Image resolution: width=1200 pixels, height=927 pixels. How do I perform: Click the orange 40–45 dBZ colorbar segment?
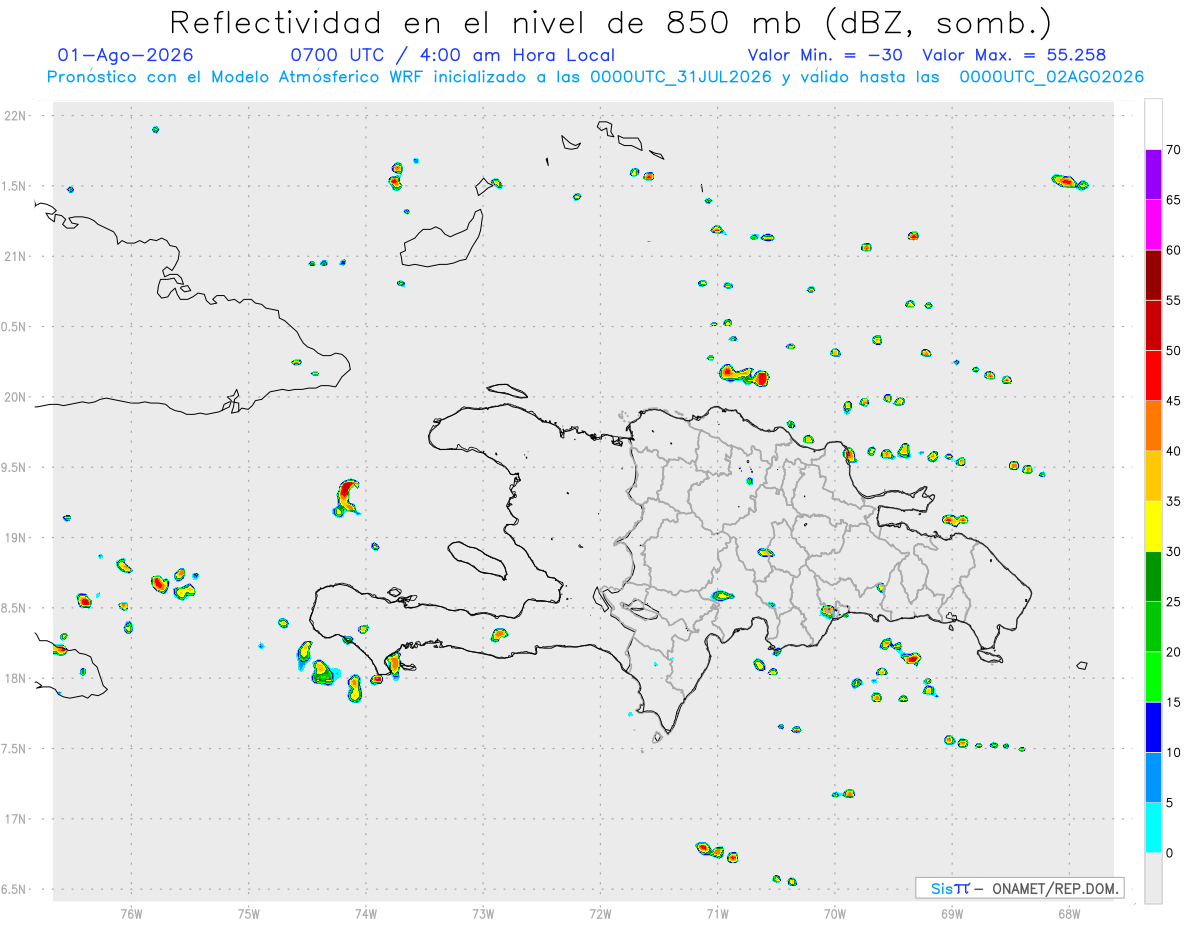point(1153,426)
